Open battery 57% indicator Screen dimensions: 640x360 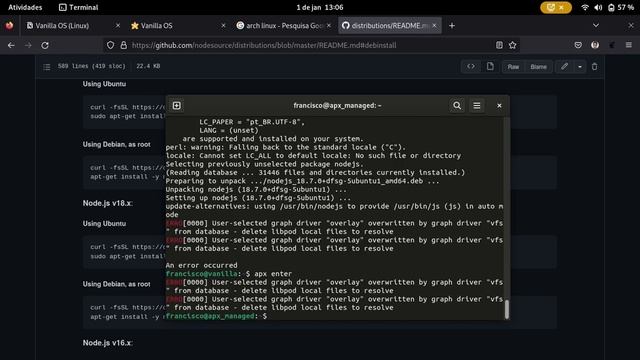tap(621, 7)
